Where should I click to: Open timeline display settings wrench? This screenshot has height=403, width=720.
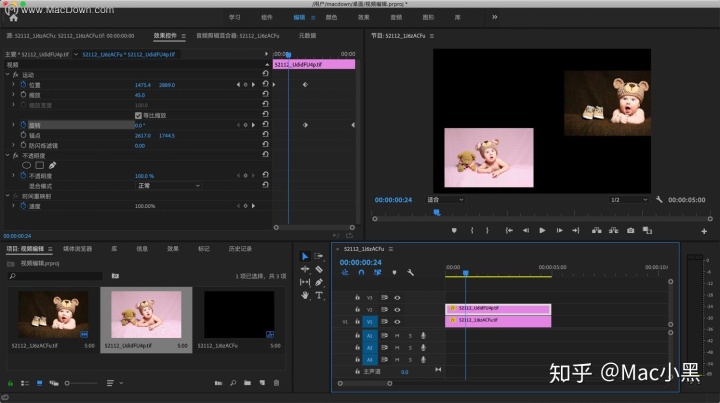coord(411,273)
